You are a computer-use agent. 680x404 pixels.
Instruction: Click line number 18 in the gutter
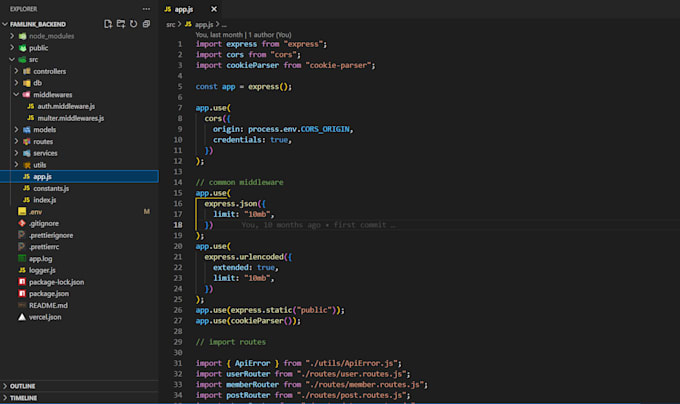click(x=178, y=225)
